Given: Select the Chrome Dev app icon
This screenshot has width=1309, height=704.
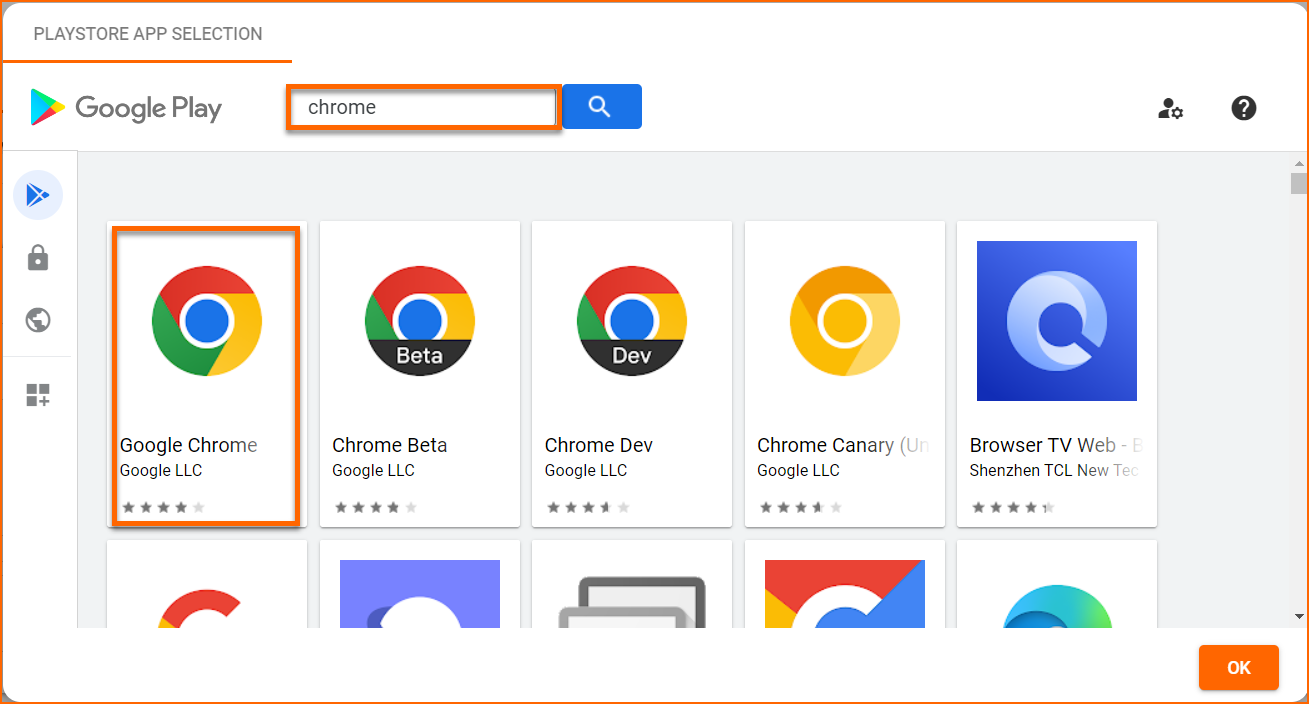Looking at the screenshot, I should pos(632,321).
